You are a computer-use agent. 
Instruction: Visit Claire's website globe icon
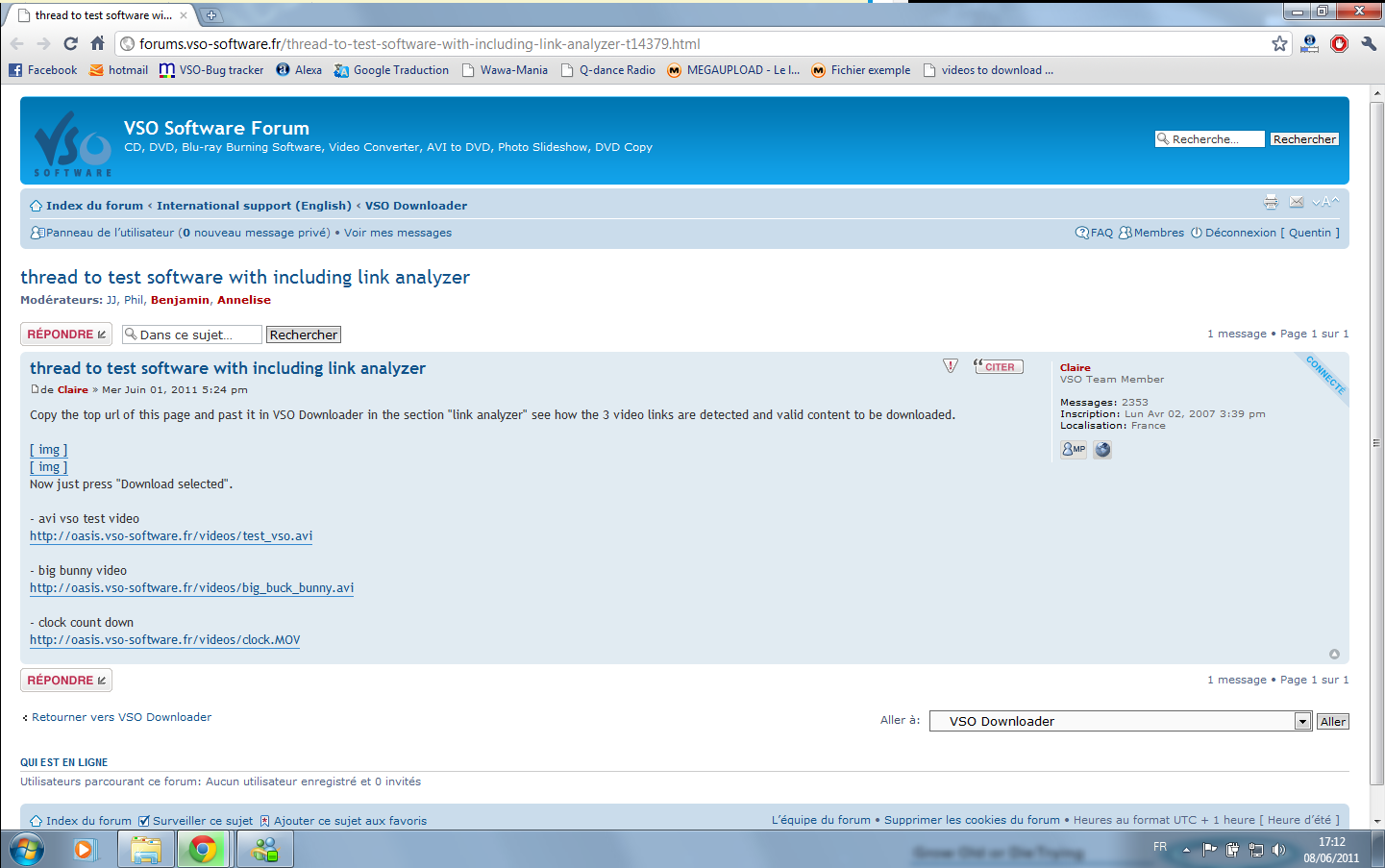pos(1102,449)
